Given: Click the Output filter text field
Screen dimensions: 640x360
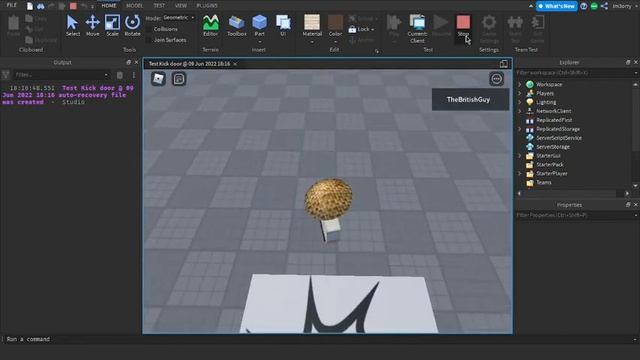Looking at the screenshot, I should (x=61, y=75).
